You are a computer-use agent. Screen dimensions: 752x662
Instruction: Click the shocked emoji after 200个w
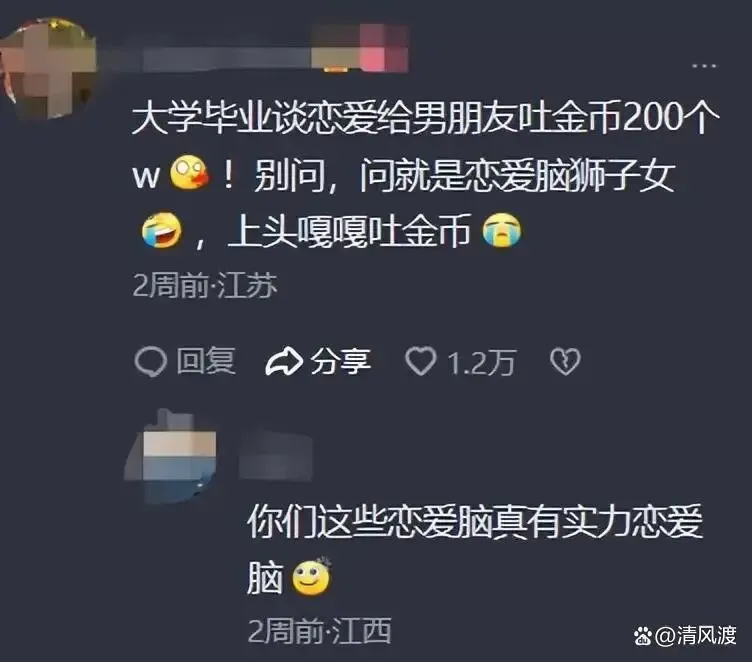click(189, 173)
